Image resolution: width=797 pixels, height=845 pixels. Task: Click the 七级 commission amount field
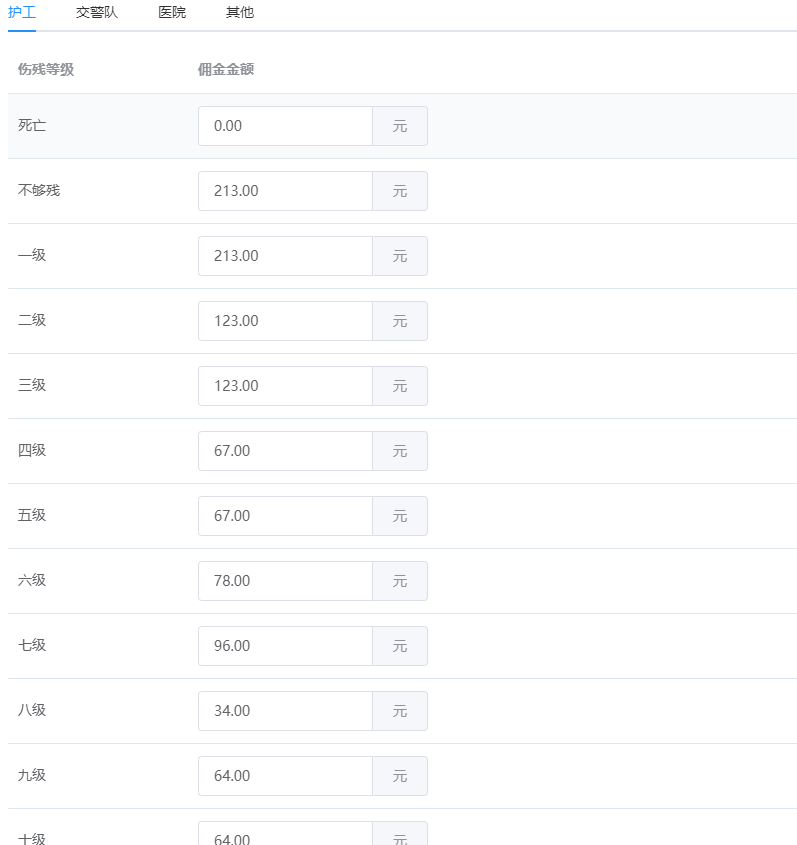[x=286, y=646]
